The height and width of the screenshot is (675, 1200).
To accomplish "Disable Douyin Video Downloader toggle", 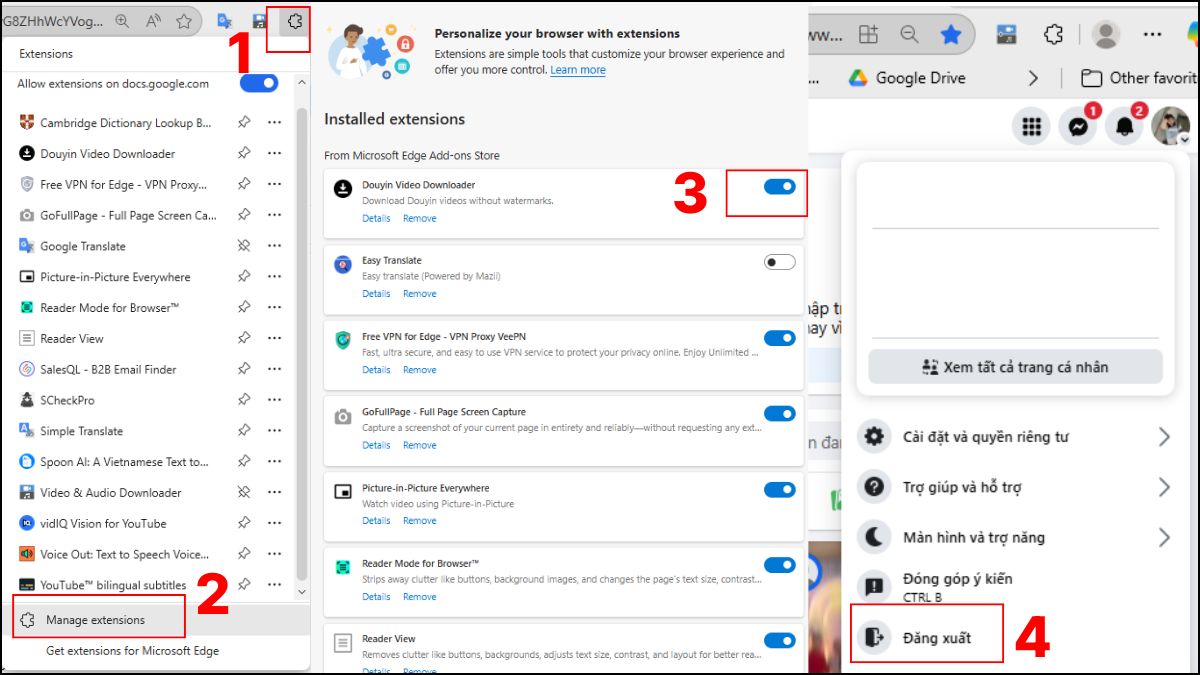I will (x=780, y=186).
